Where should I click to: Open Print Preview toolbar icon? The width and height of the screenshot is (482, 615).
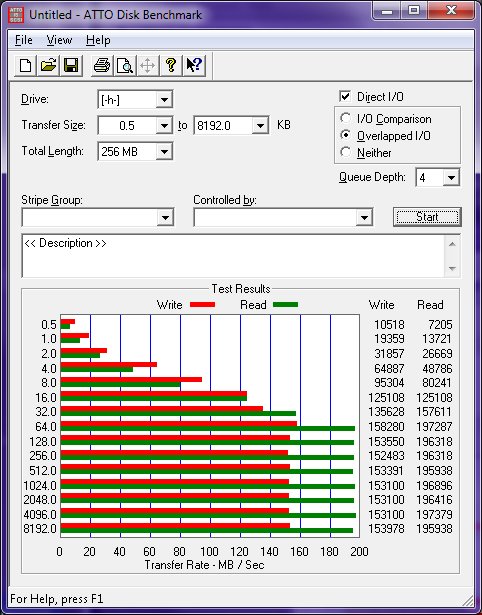click(125, 65)
